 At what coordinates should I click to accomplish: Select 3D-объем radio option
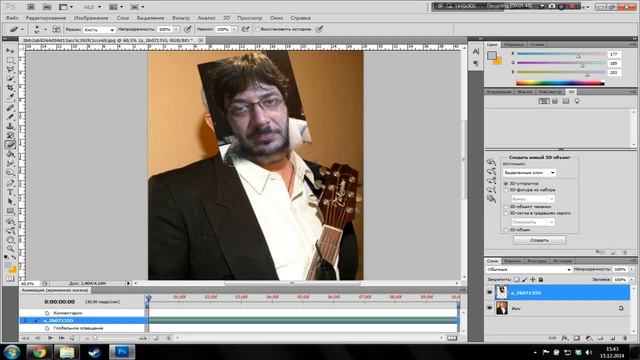[506, 230]
